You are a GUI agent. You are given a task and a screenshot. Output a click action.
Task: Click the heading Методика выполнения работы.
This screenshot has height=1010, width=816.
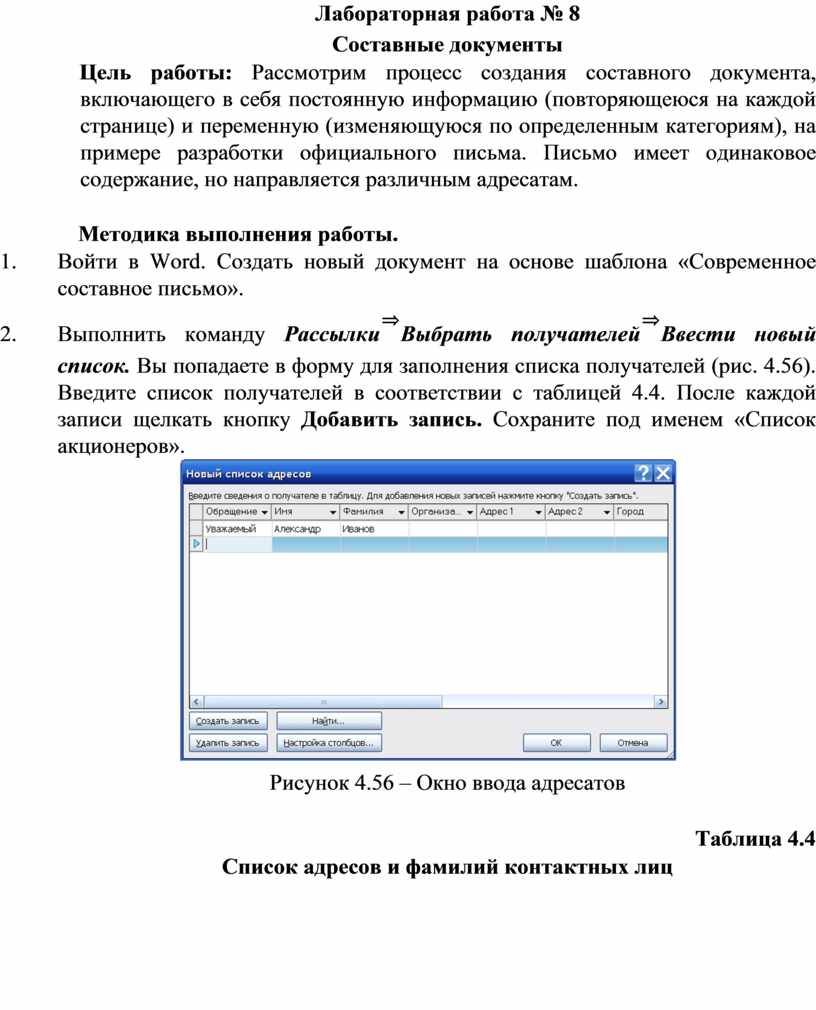[238, 234]
